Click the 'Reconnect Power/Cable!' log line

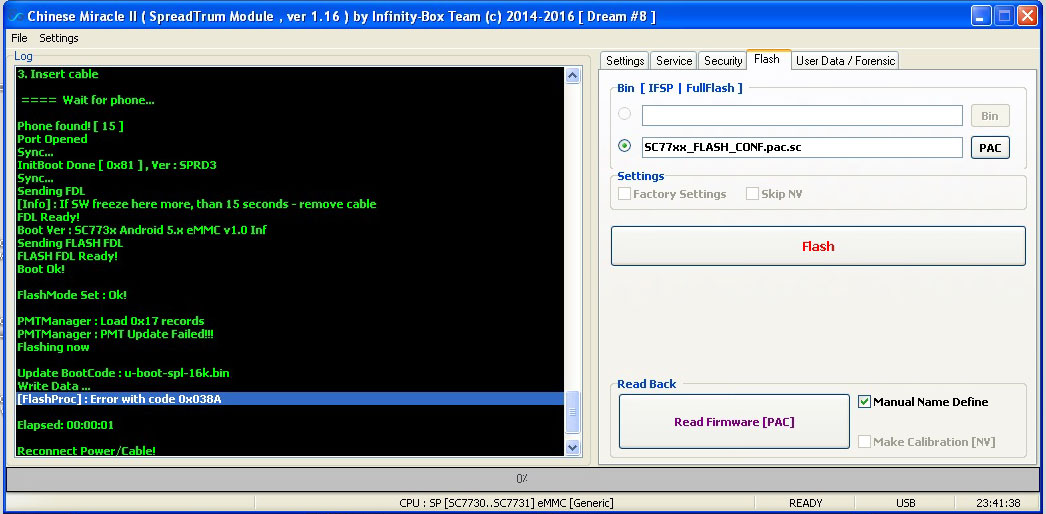(x=87, y=451)
